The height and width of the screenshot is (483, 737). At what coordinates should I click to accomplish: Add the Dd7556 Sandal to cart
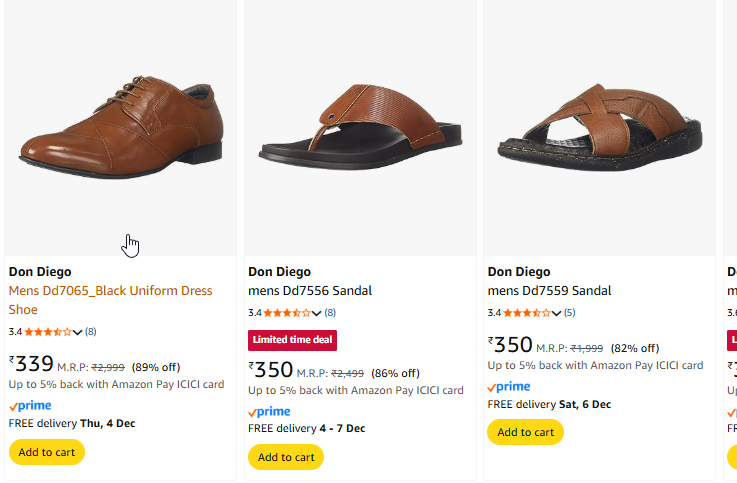(286, 457)
